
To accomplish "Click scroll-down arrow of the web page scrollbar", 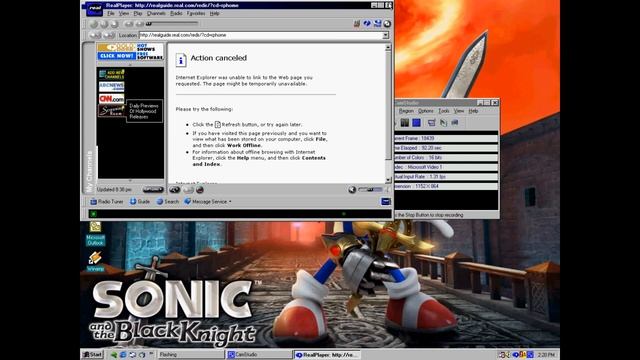I will click(388, 180).
